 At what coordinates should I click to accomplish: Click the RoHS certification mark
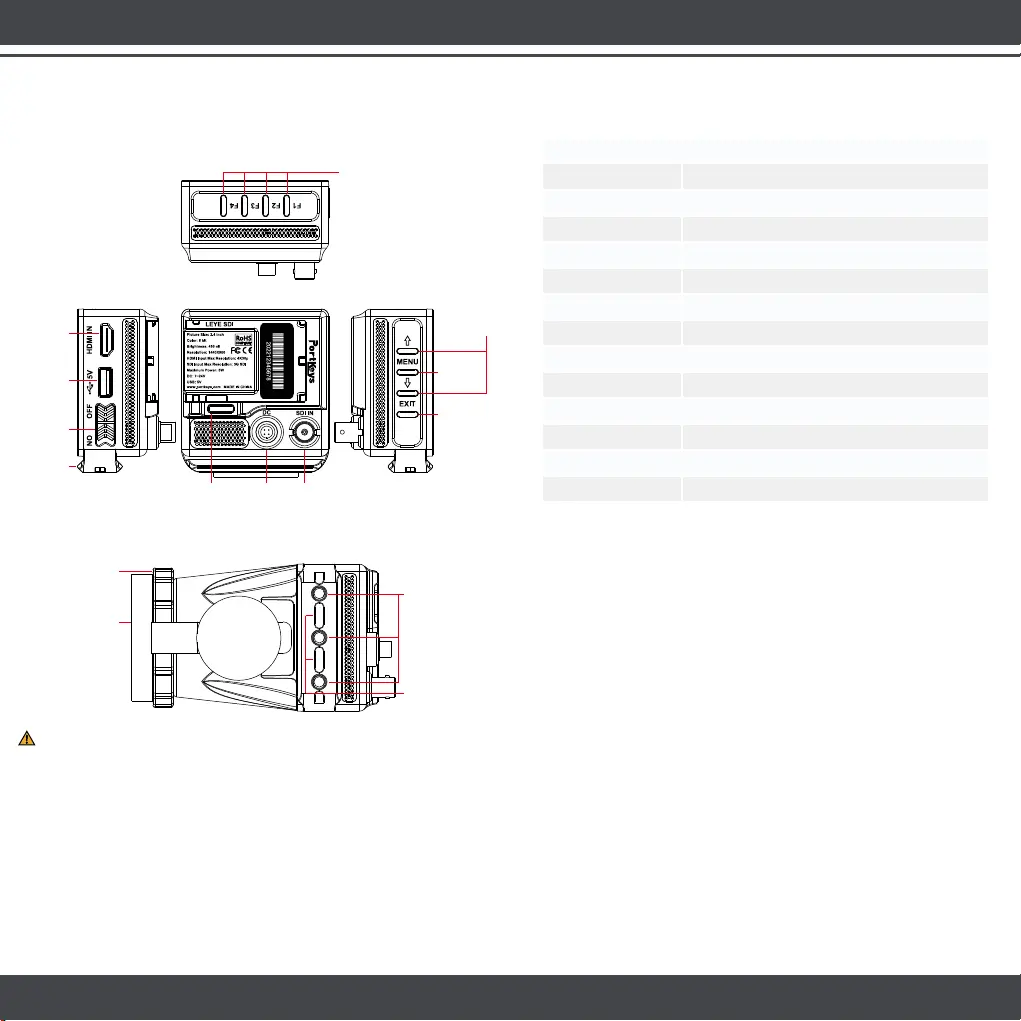coord(245,341)
